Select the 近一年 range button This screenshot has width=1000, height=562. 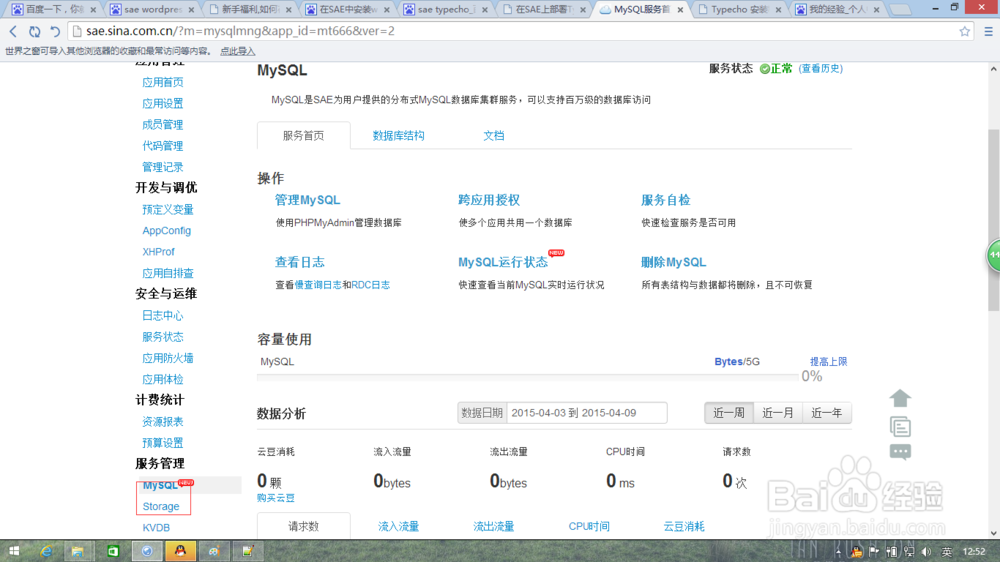pyautogui.click(x=827, y=413)
